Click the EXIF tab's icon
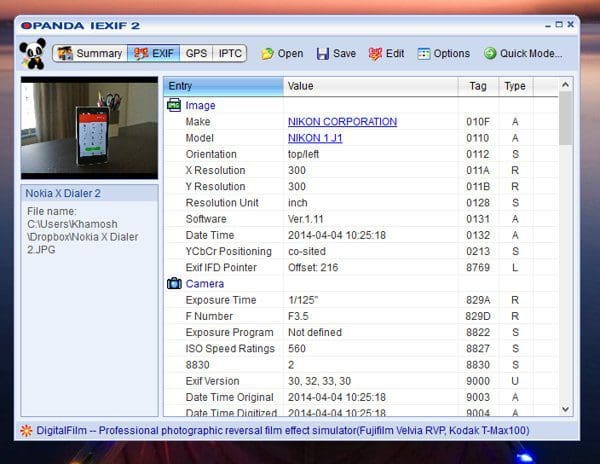Viewport: 600px width, 464px height. 141,54
